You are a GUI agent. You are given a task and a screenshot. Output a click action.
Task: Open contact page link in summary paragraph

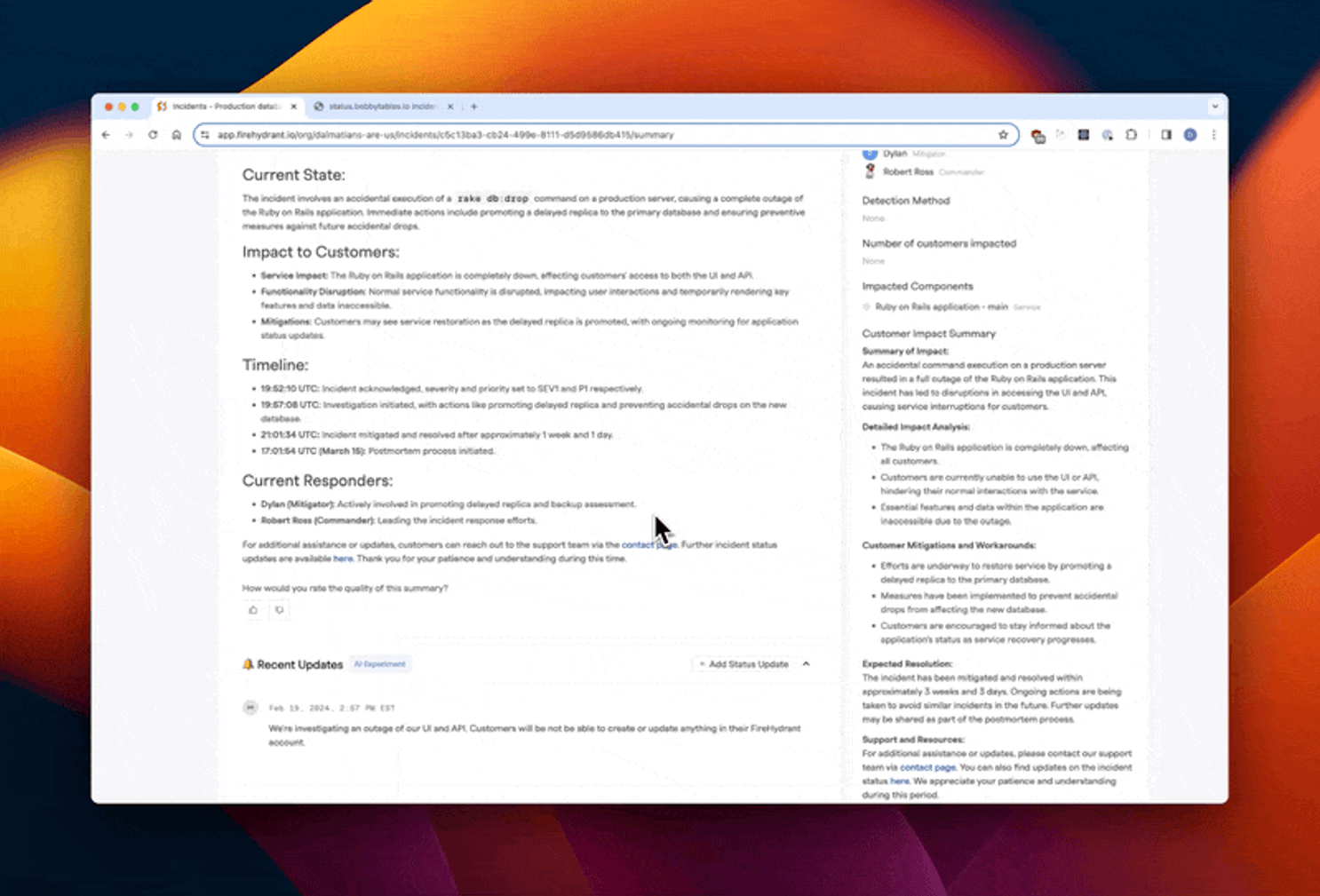649,544
